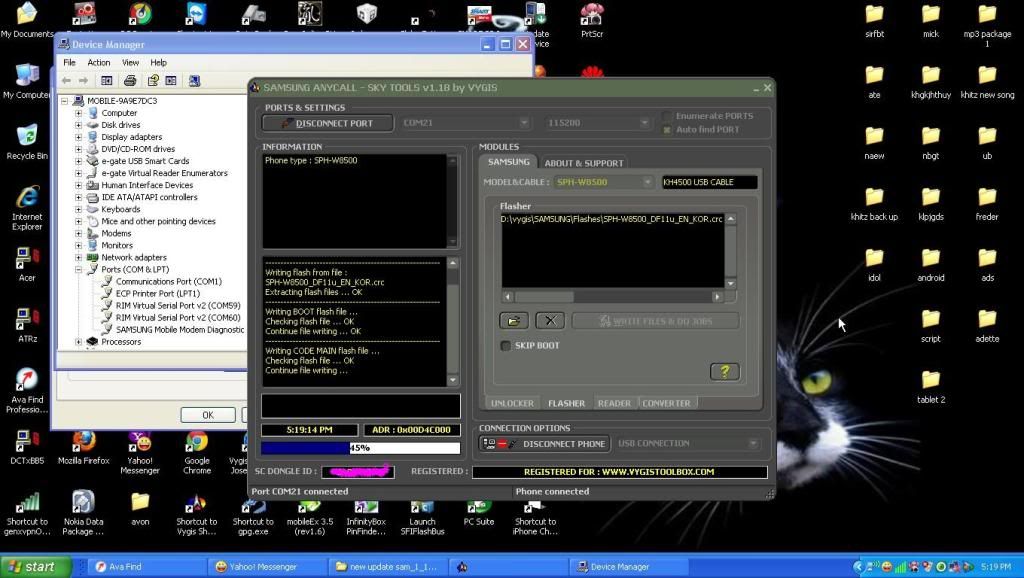This screenshot has width=1024, height=578.
Task: Open Internet Explorer desktop icon
Action: [27, 208]
